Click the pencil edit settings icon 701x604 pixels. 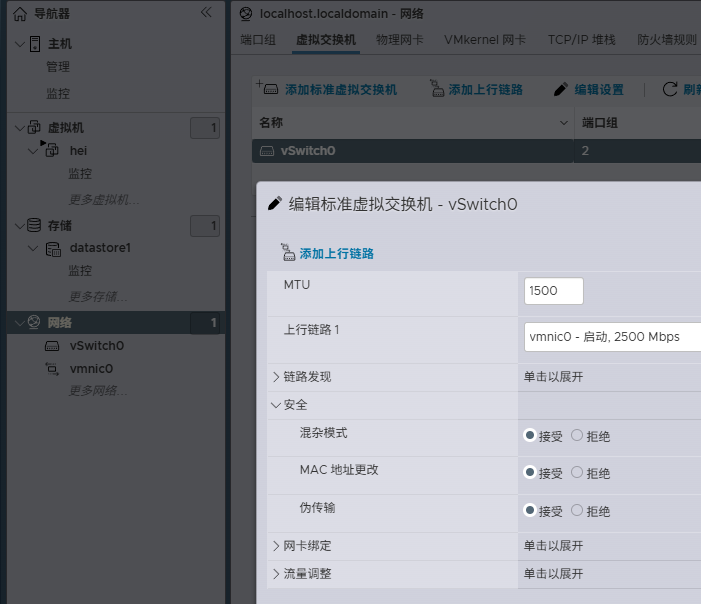561,90
